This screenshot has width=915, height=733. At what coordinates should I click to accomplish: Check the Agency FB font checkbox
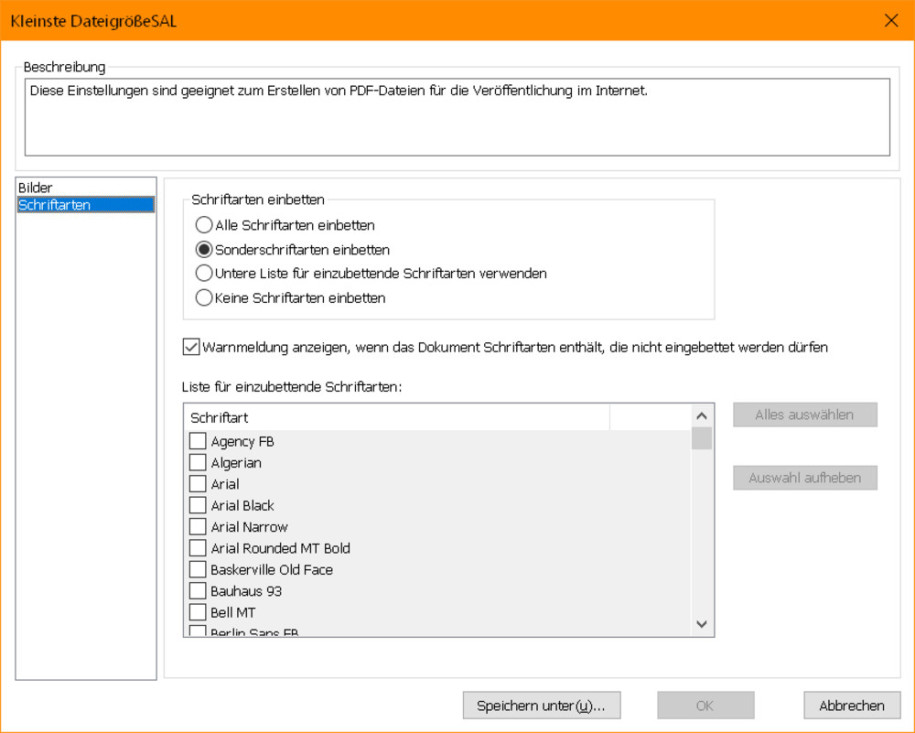(198, 441)
